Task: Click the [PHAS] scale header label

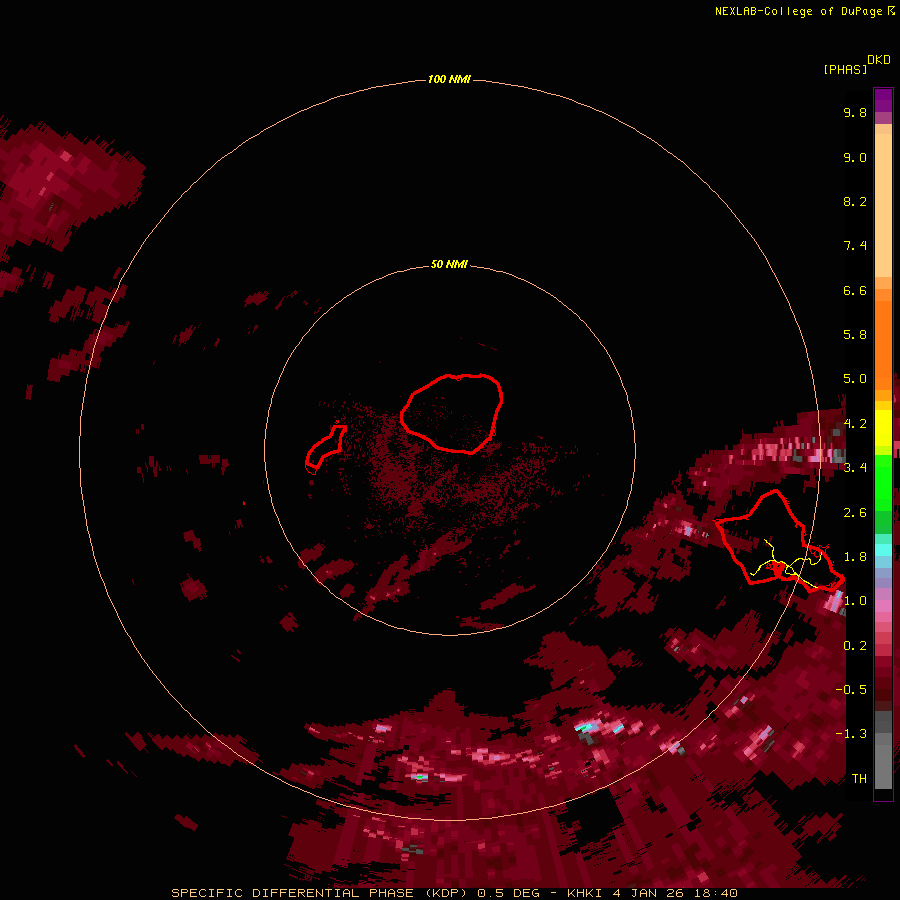Action: click(x=845, y=69)
